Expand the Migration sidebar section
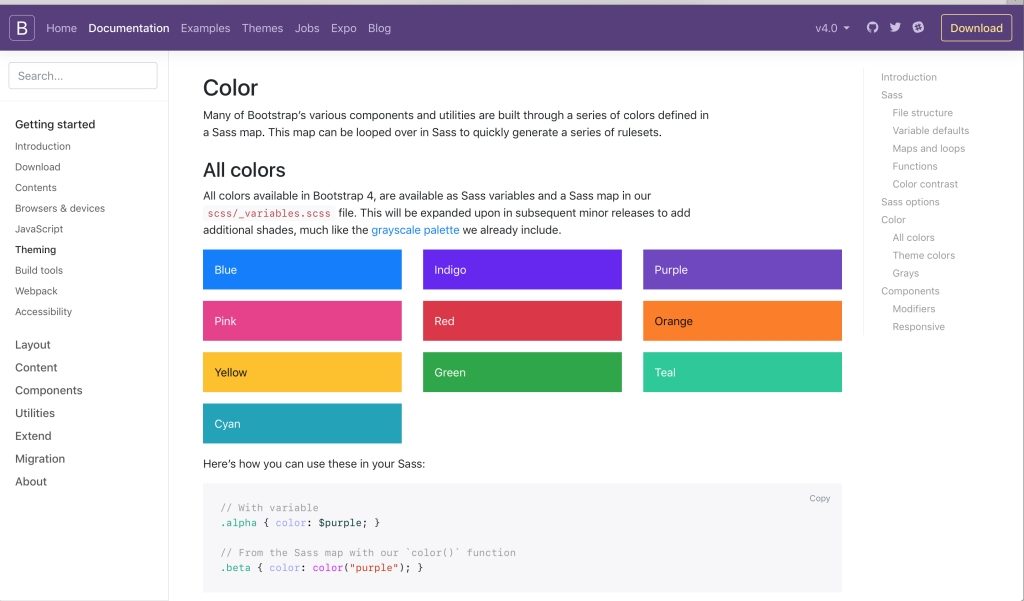 40,459
